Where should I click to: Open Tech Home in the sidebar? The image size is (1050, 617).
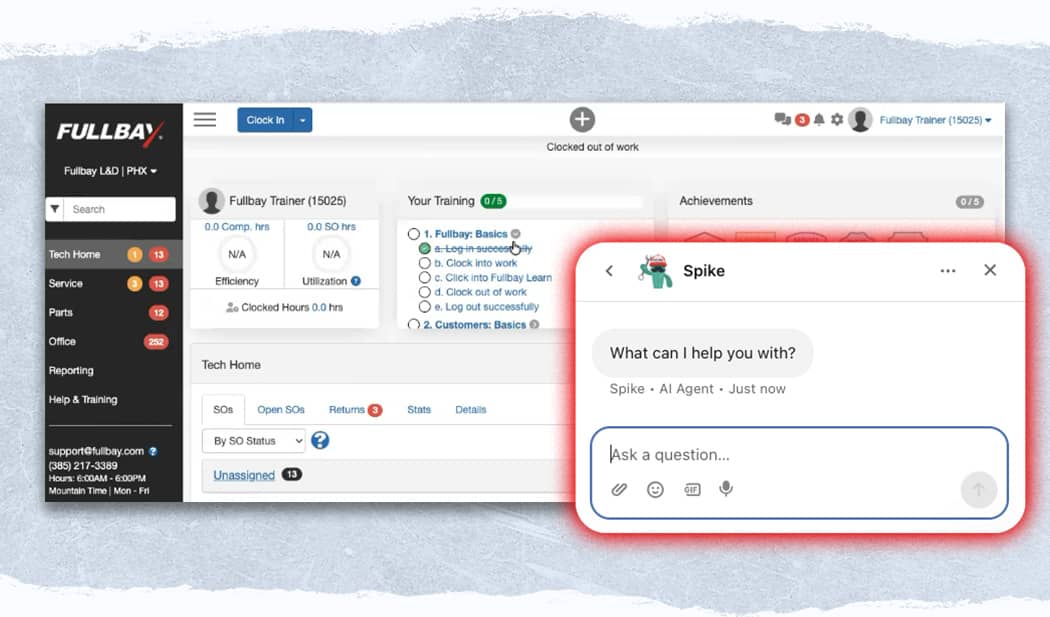pyautogui.click(x=114, y=255)
